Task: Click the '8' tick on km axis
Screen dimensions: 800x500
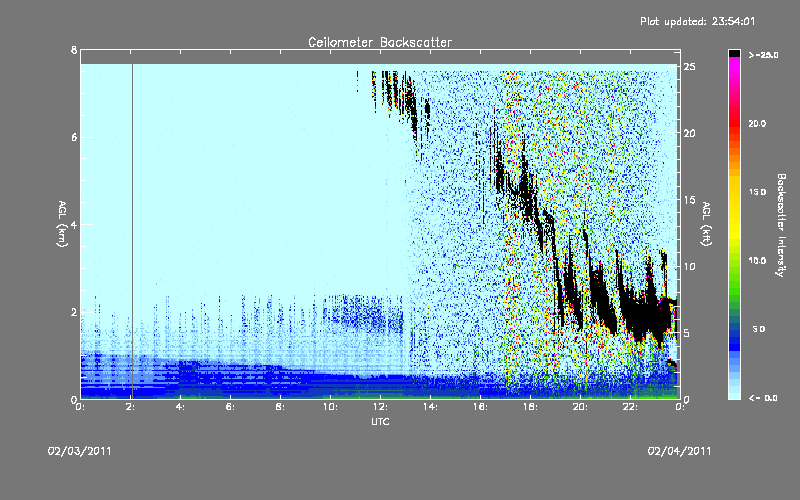Action: 74,50
